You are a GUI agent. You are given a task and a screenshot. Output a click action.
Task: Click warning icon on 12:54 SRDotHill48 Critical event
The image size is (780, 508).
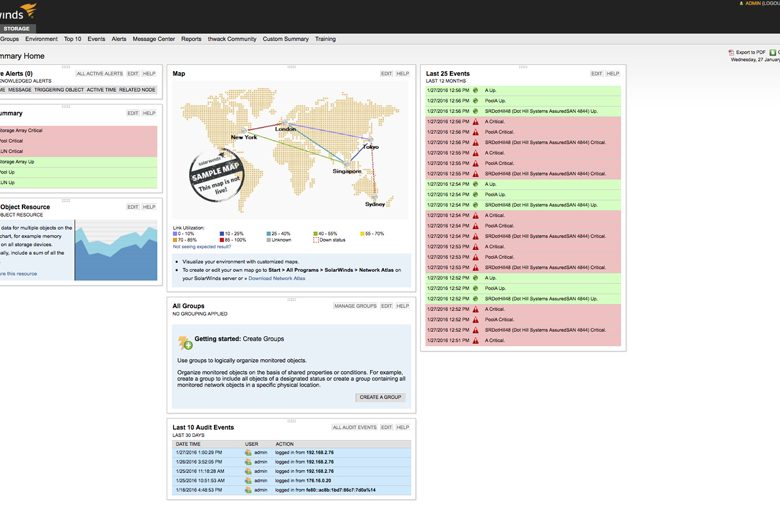pos(475,236)
